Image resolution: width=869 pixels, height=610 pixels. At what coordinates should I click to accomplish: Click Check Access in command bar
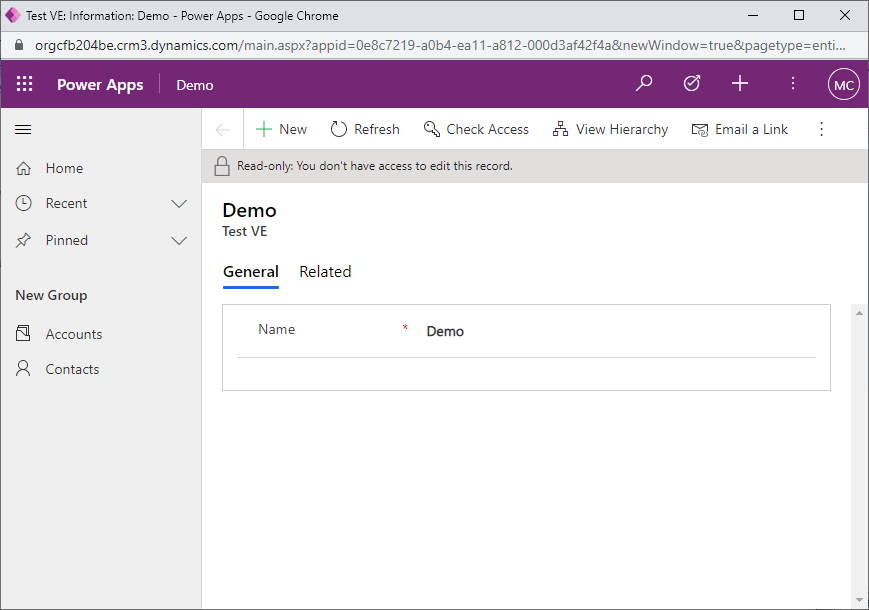click(x=476, y=129)
